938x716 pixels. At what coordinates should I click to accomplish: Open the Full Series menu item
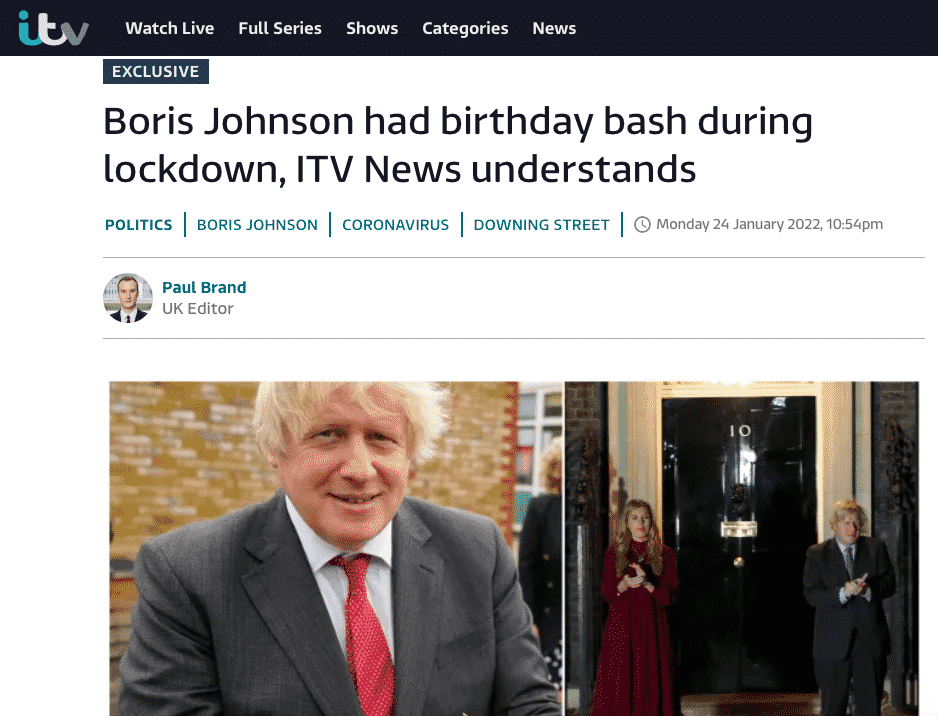(280, 28)
